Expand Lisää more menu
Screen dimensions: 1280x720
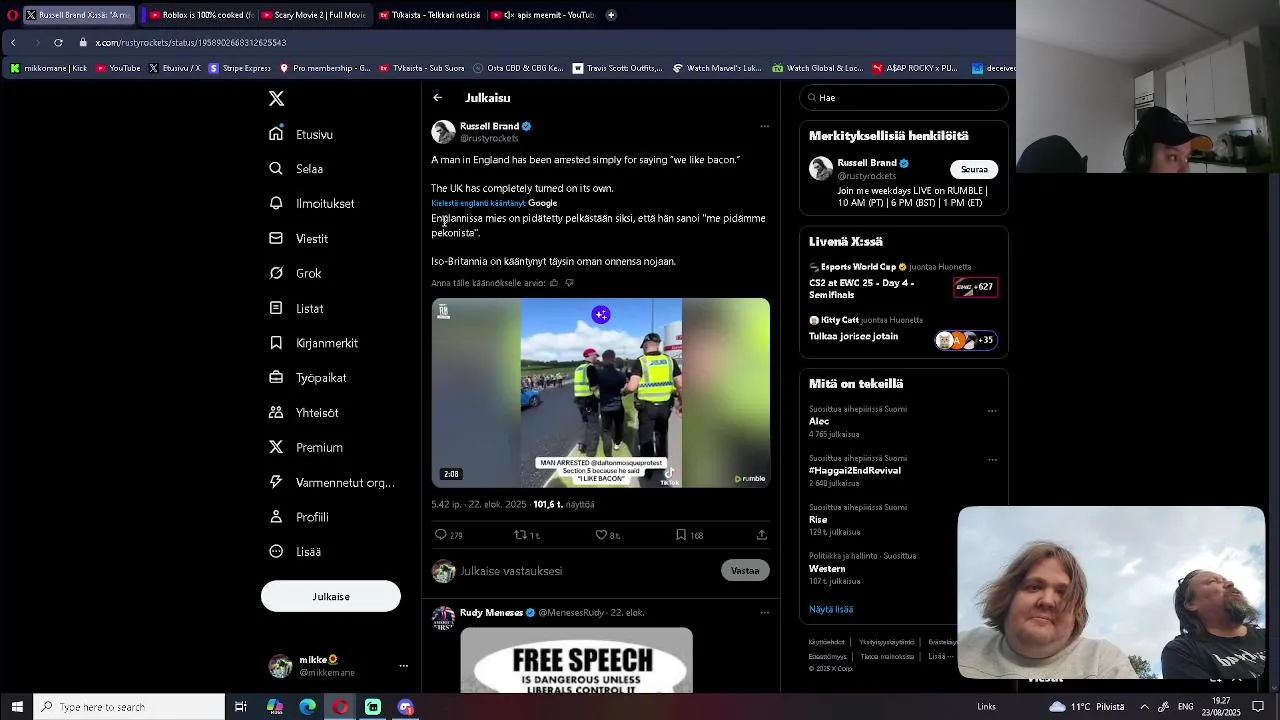pyautogui.click(x=295, y=551)
